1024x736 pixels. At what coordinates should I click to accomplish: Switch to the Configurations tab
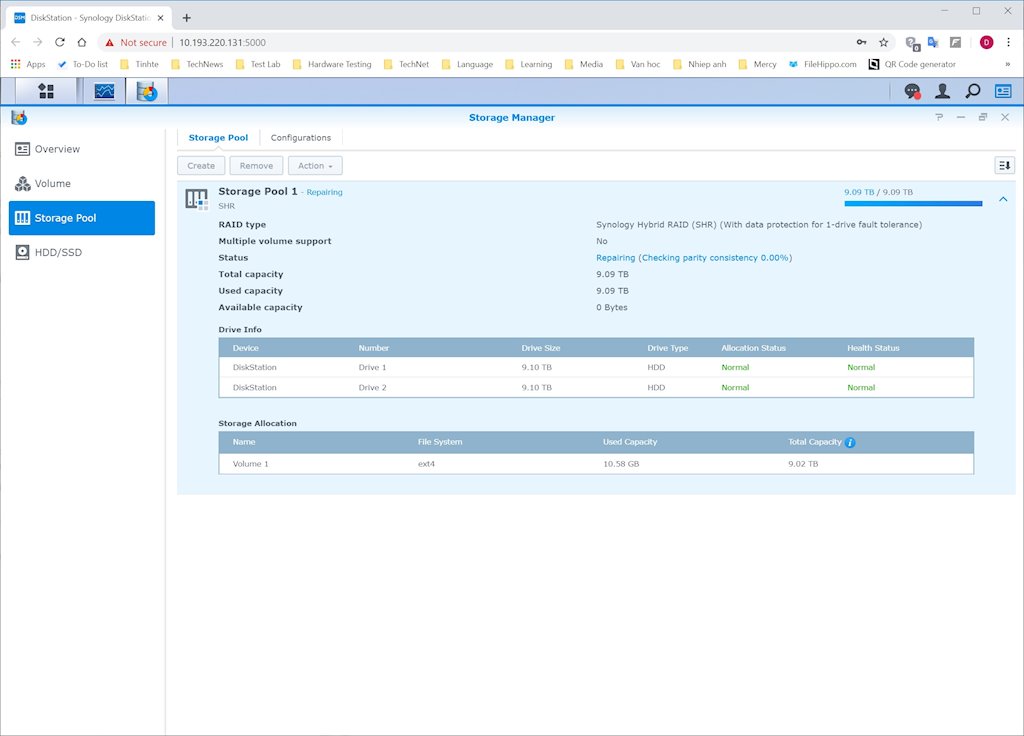301,138
